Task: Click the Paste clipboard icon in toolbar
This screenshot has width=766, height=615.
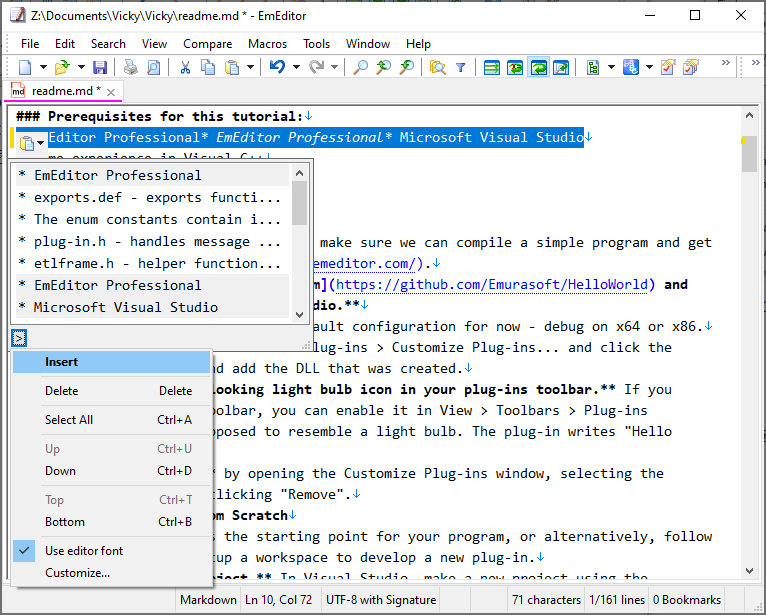Action: (x=232, y=67)
